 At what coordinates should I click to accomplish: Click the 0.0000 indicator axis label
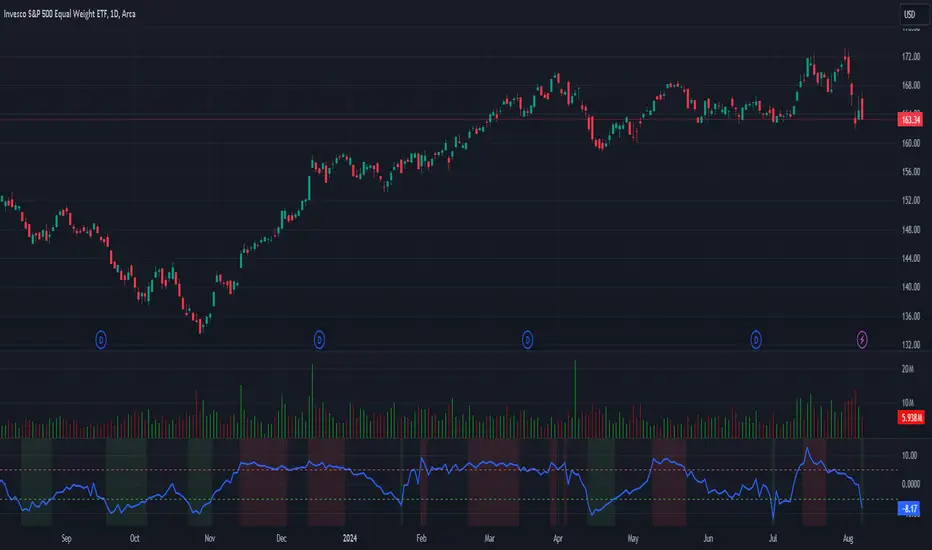tap(911, 484)
